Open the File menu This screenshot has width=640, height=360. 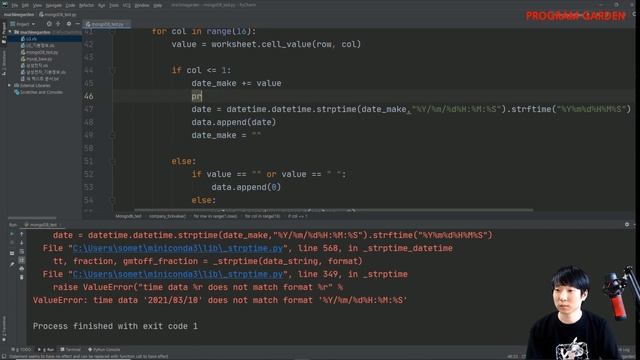pos(15,6)
